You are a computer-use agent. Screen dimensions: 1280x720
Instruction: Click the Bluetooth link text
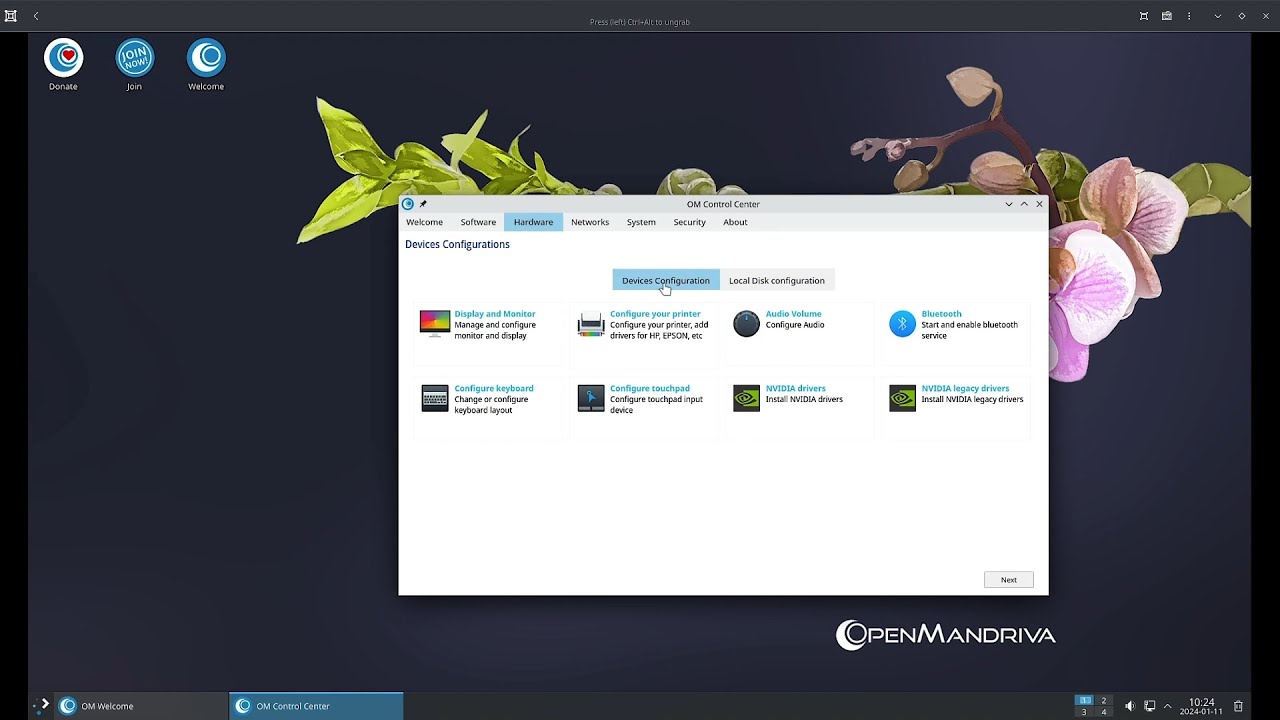pyautogui.click(x=941, y=314)
